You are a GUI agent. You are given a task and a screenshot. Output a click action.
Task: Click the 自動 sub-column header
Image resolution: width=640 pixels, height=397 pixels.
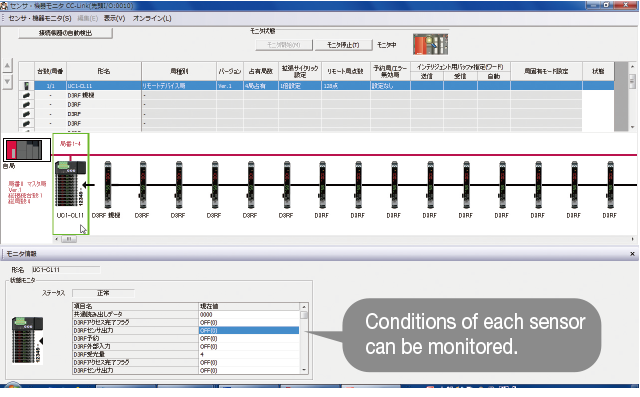(x=494, y=76)
